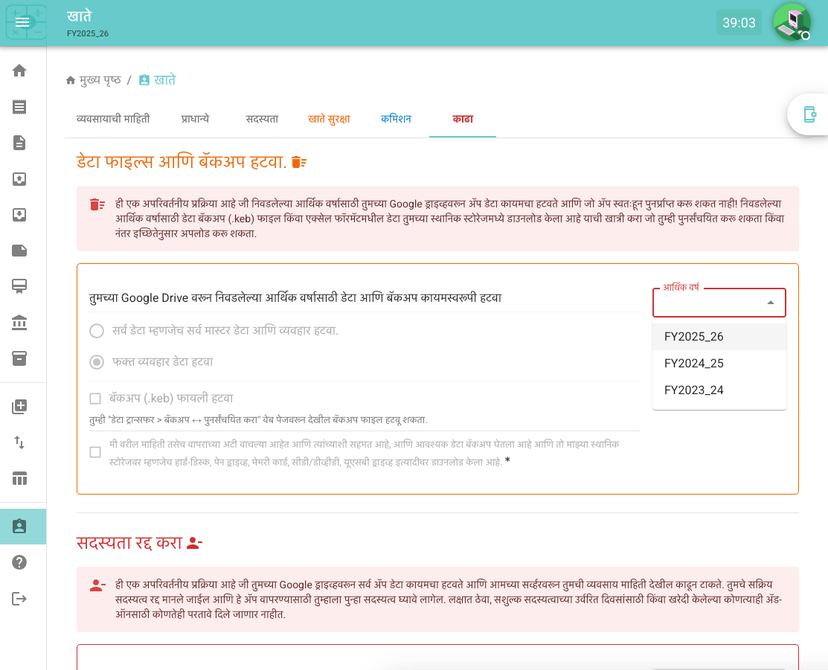Tick the 'बॅकअप (.keb) फायली हटवा' checkbox
This screenshot has width=828, height=670.
[x=96, y=398]
